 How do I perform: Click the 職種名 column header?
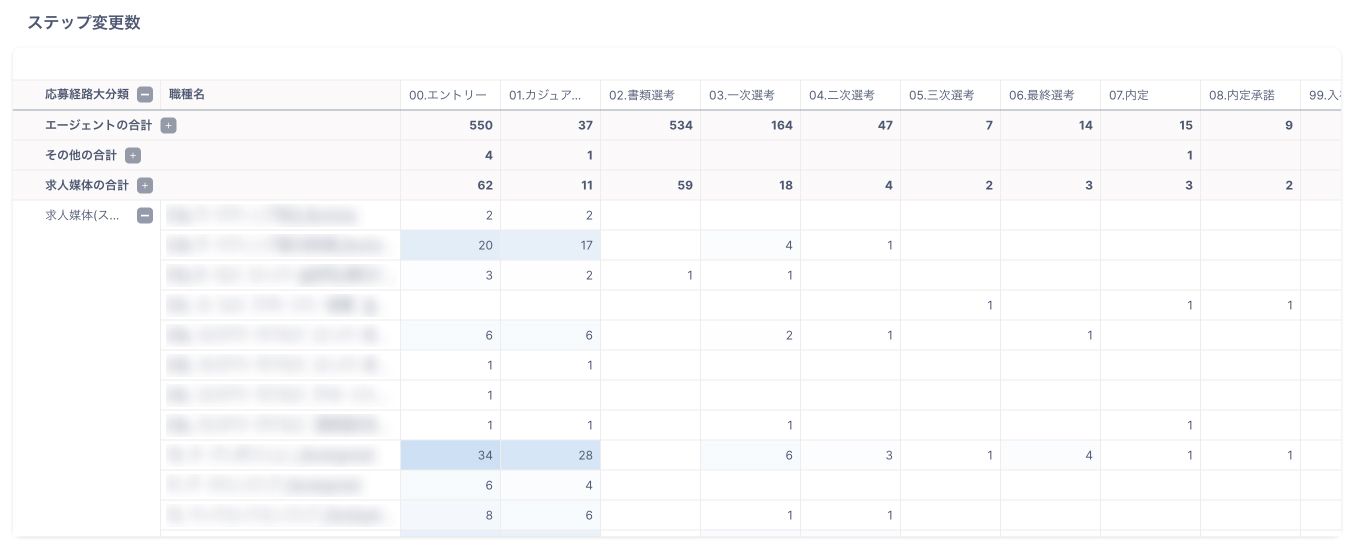(188, 95)
